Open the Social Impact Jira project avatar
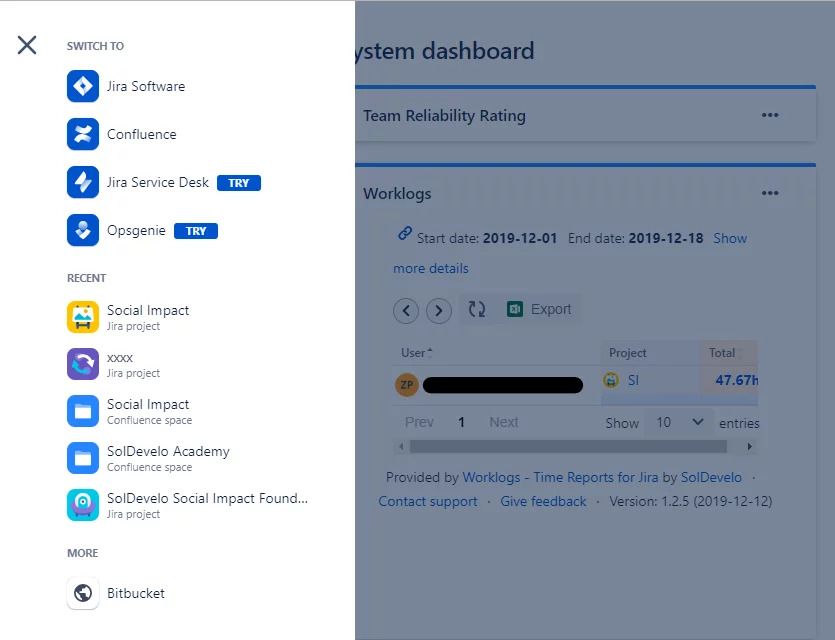 (83, 317)
